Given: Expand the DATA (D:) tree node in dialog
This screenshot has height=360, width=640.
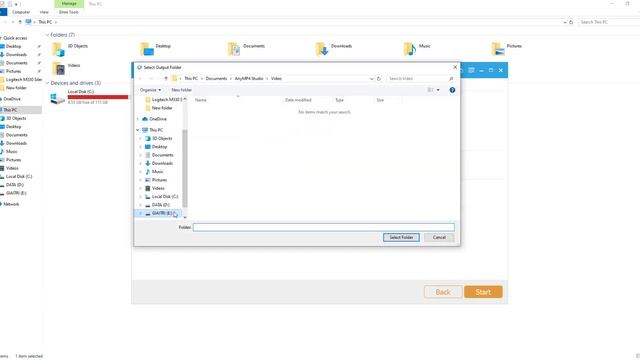Looking at the screenshot, I should 141,205.
